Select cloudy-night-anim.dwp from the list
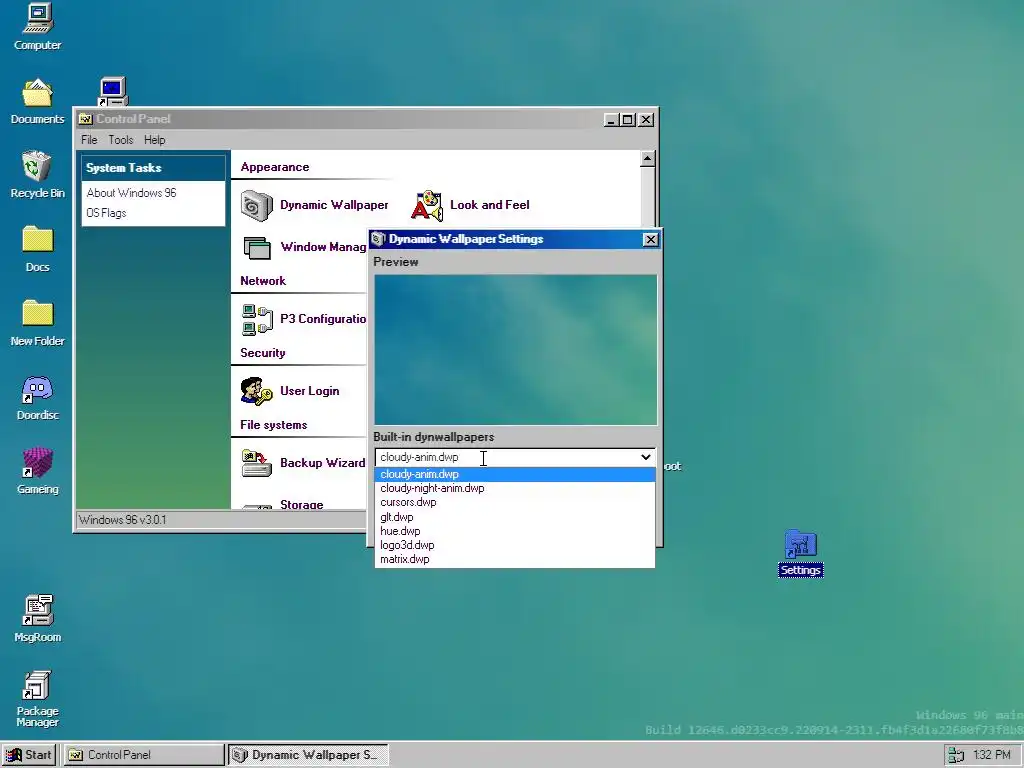The image size is (1024, 768). [515, 488]
